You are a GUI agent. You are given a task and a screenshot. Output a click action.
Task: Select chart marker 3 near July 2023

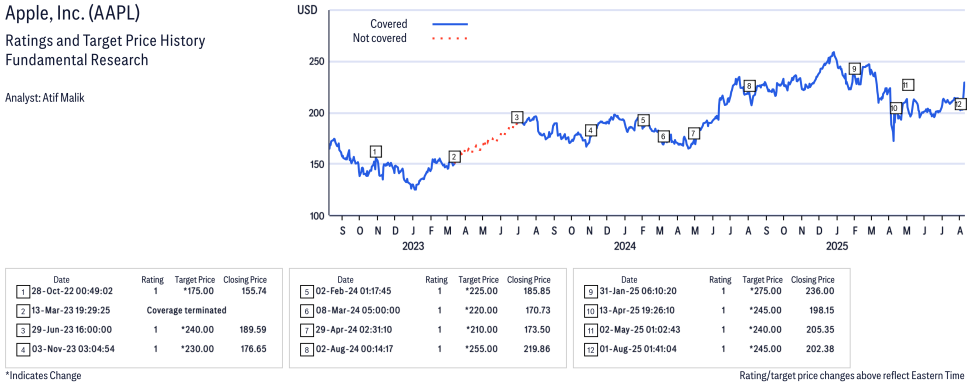coord(517,117)
